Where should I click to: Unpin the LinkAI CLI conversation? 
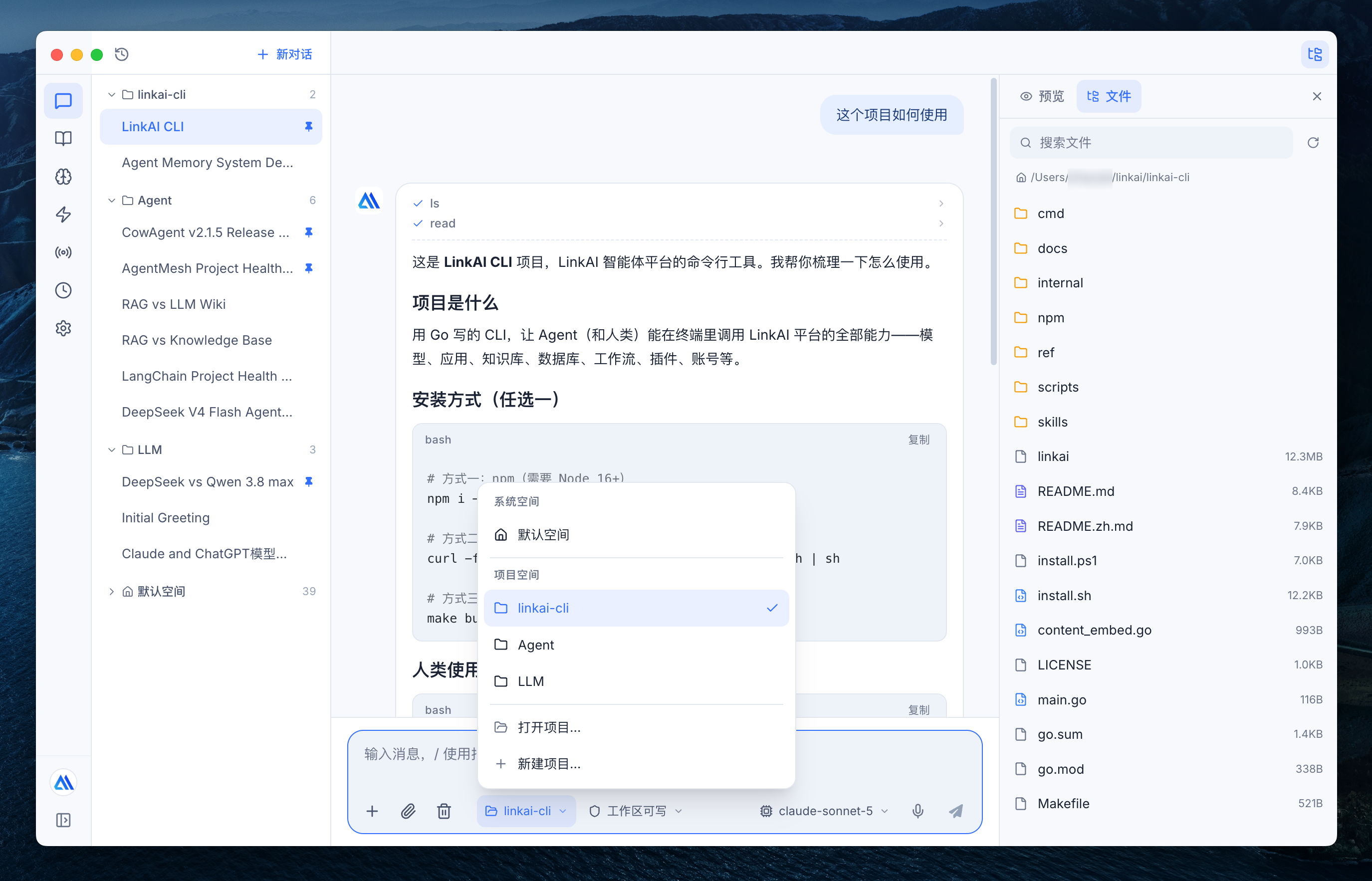click(x=309, y=126)
